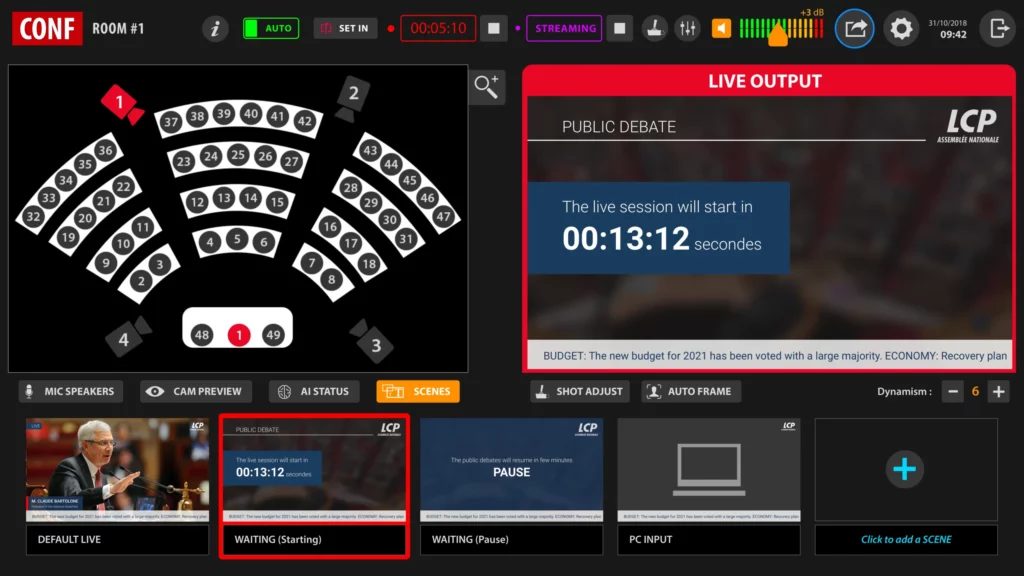Add a new scene with plus tile
1024x576 pixels.
coord(905,469)
